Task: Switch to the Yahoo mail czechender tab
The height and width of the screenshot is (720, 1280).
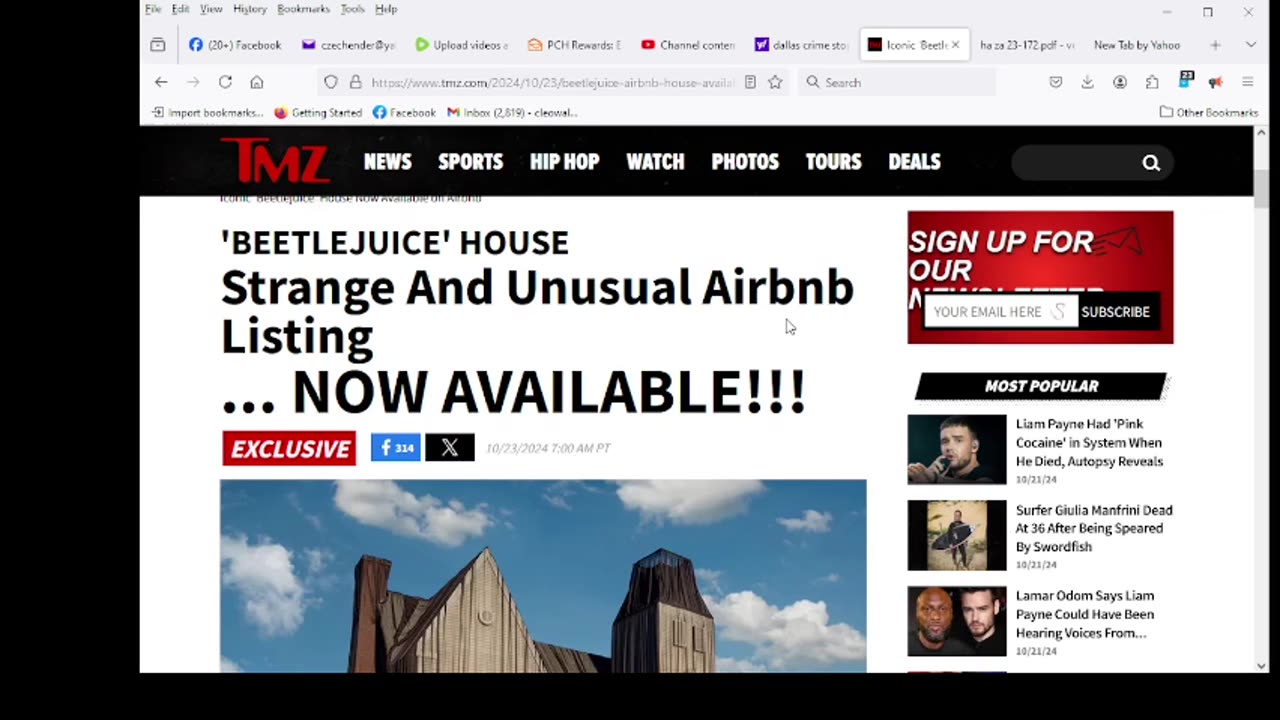Action: (349, 45)
